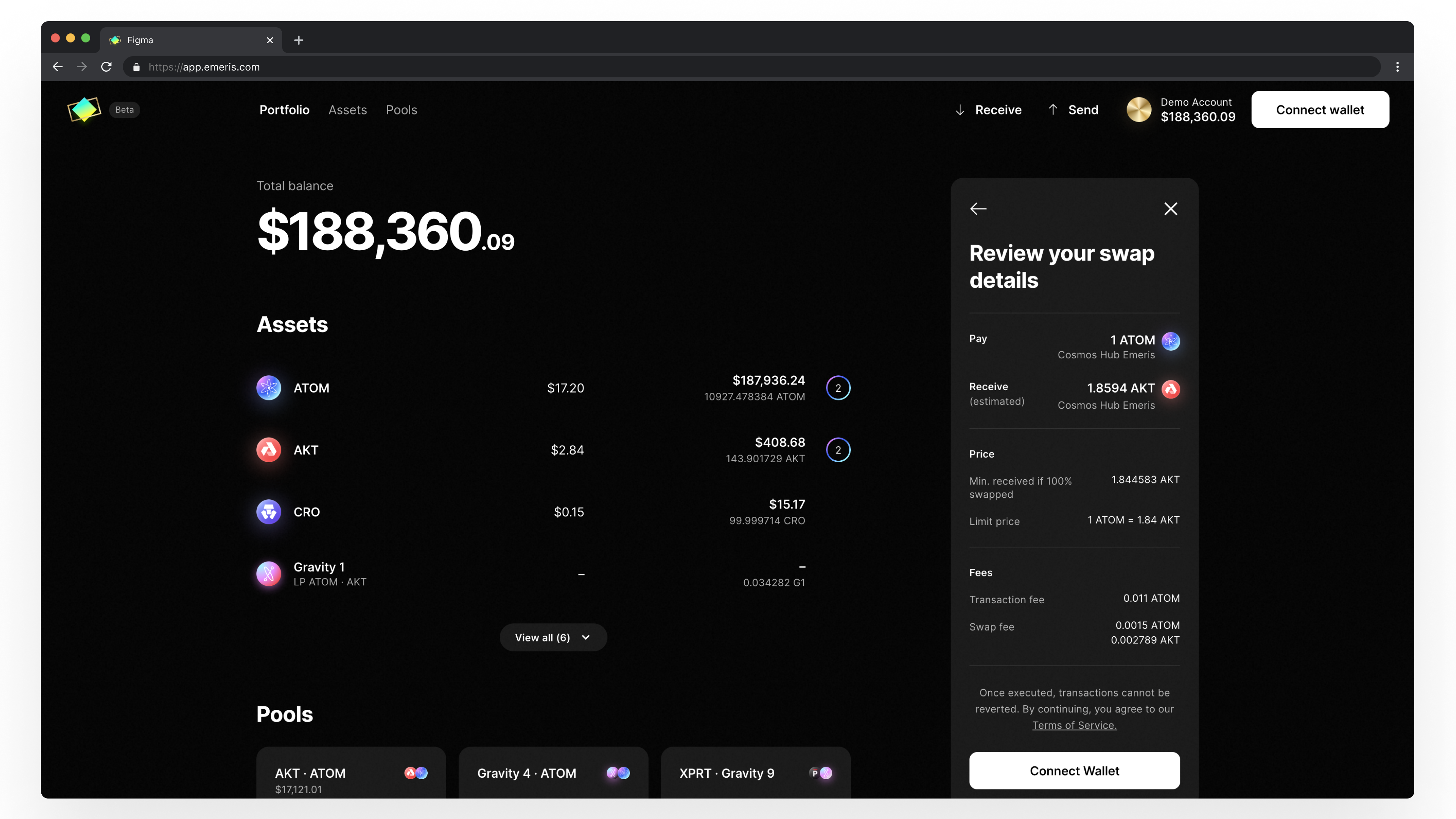Close the Figma browser tab

coord(270,40)
